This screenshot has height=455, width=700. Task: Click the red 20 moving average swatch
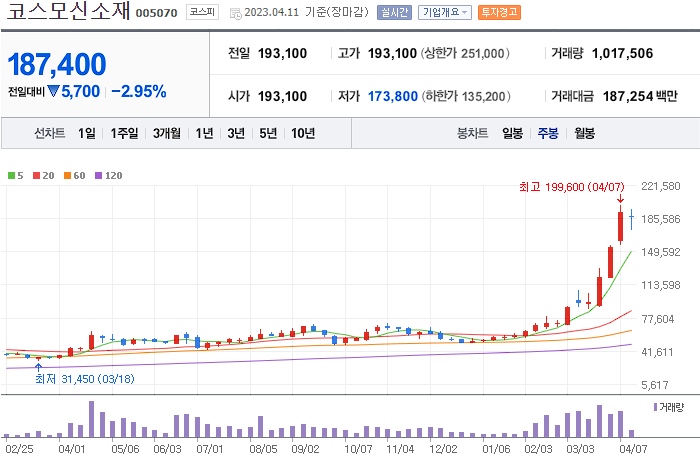coord(37,175)
